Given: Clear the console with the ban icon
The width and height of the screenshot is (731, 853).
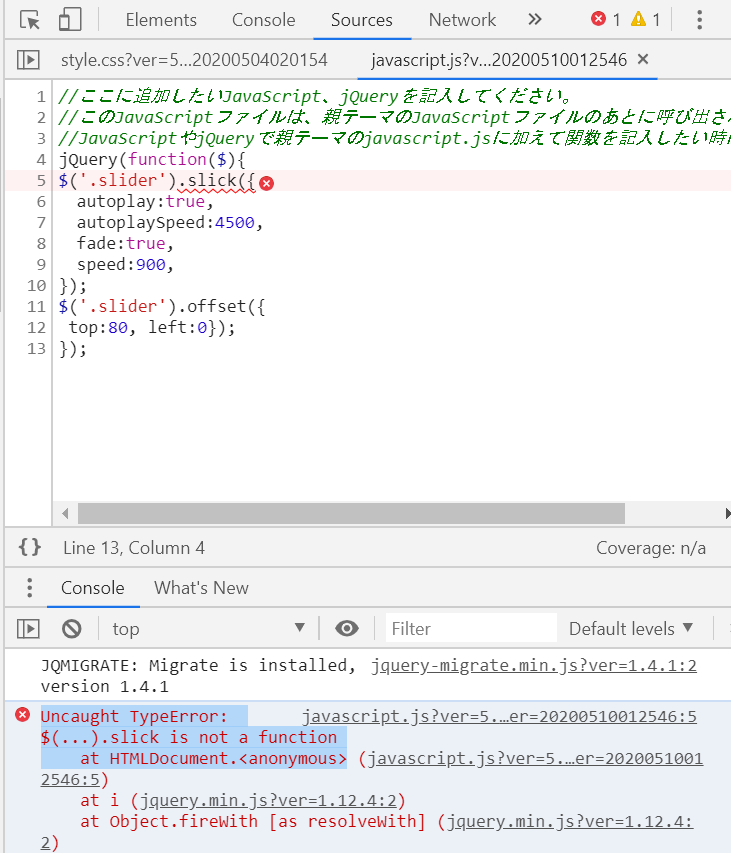Looking at the screenshot, I should coord(71,628).
